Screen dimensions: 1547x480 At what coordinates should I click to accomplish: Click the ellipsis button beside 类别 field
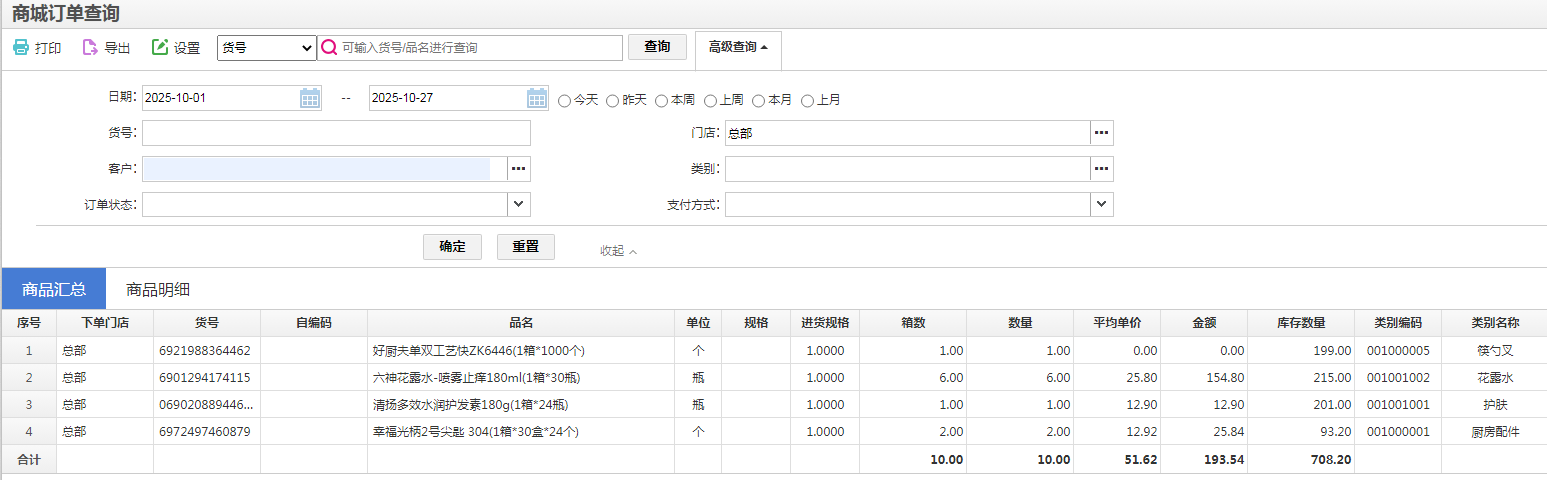[1101, 169]
